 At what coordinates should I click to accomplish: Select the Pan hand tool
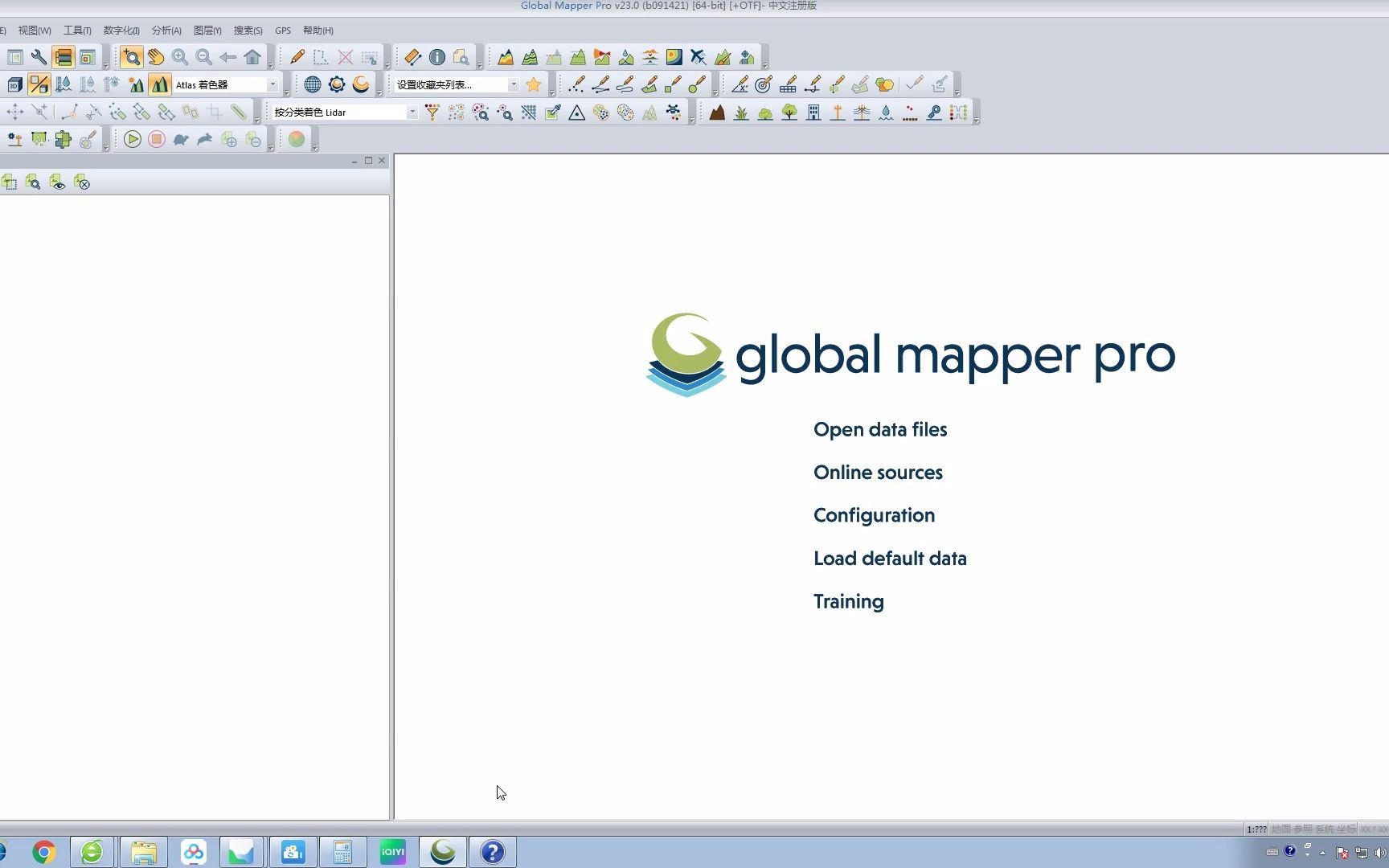pyautogui.click(x=156, y=57)
